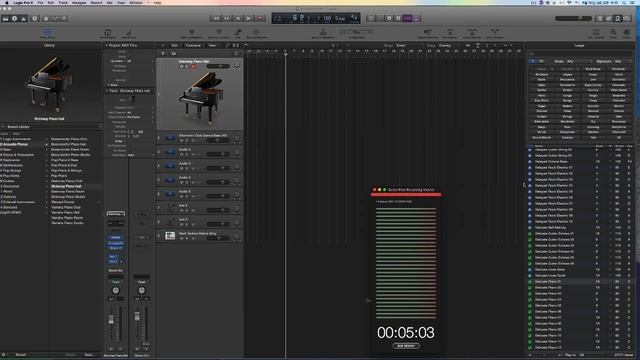Toggle the Library button in control bar
This screenshot has height=360, width=640.
[x=6, y=18]
